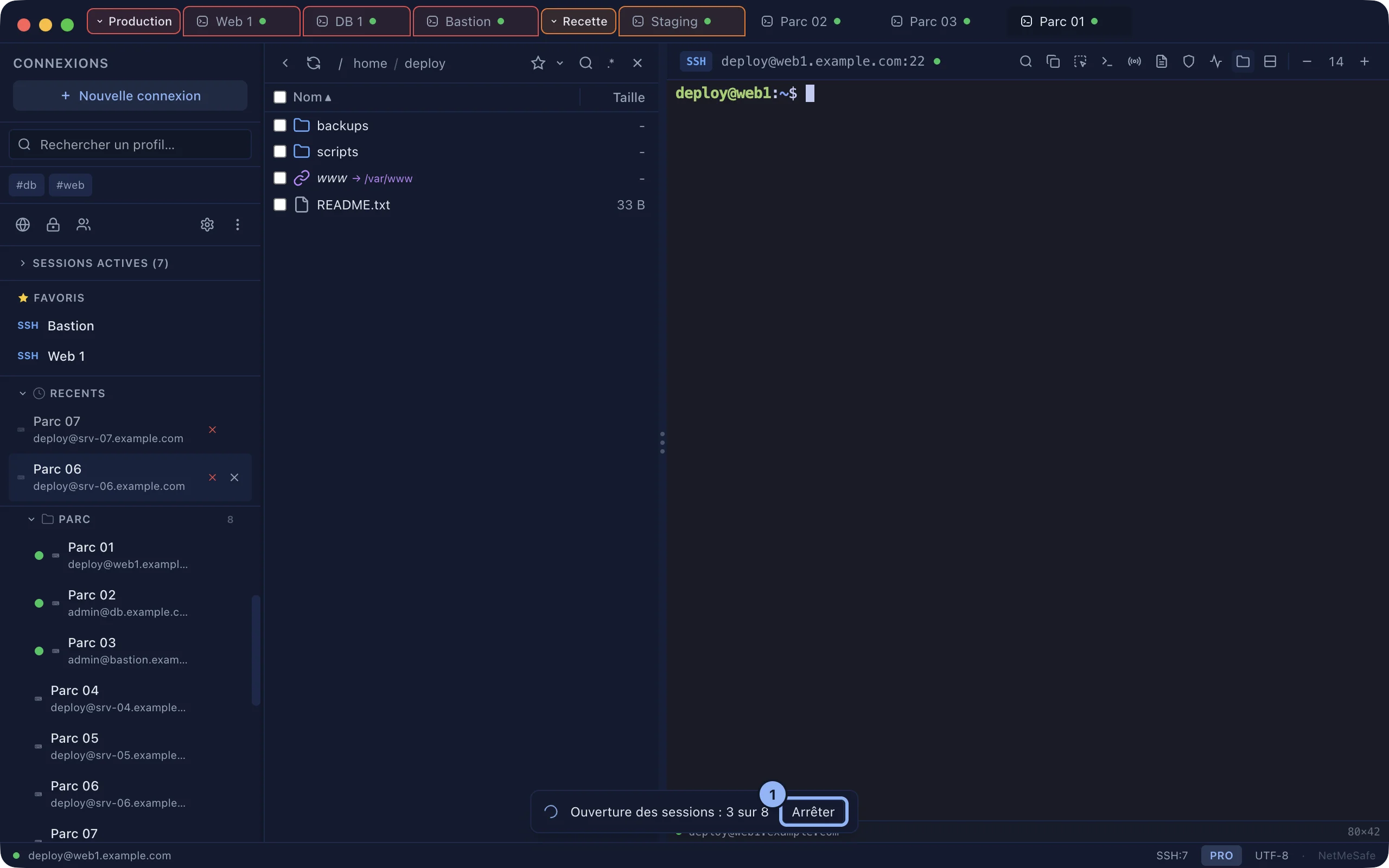Switch to the Staging tab
1389x868 pixels.
[x=681, y=21]
